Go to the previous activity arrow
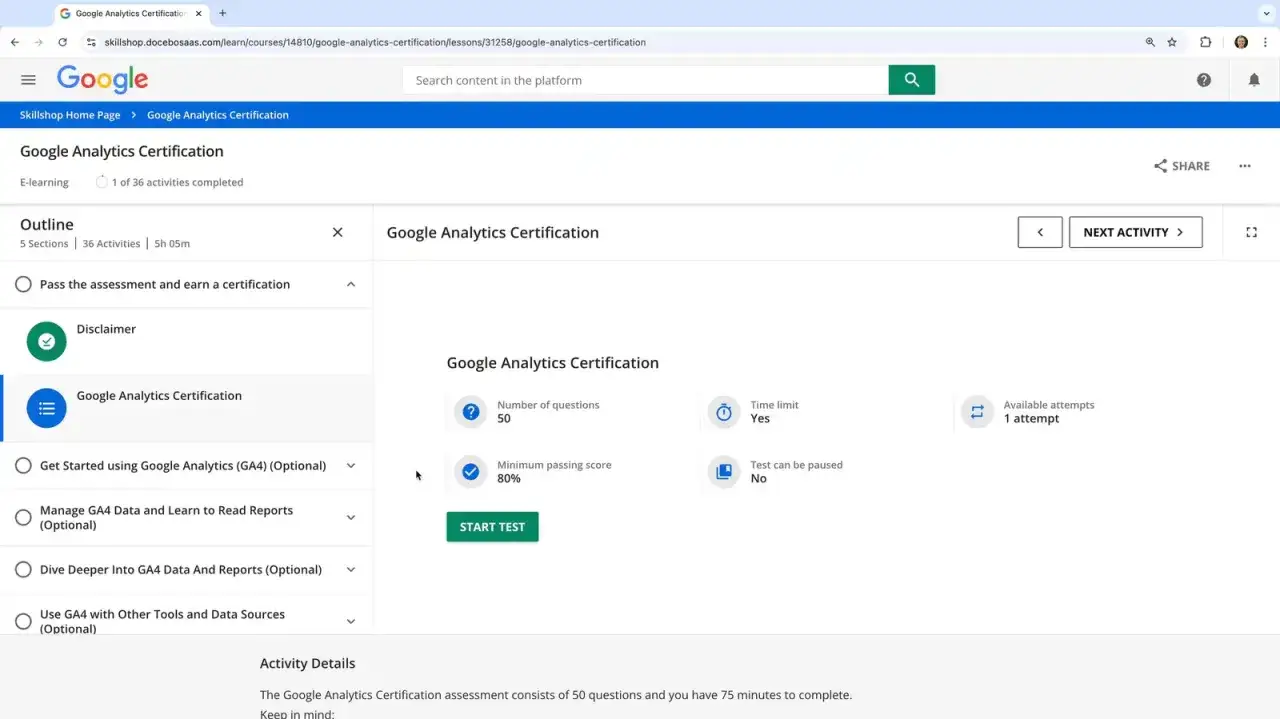The width and height of the screenshot is (1280, 719). [x=1040, y=232]
